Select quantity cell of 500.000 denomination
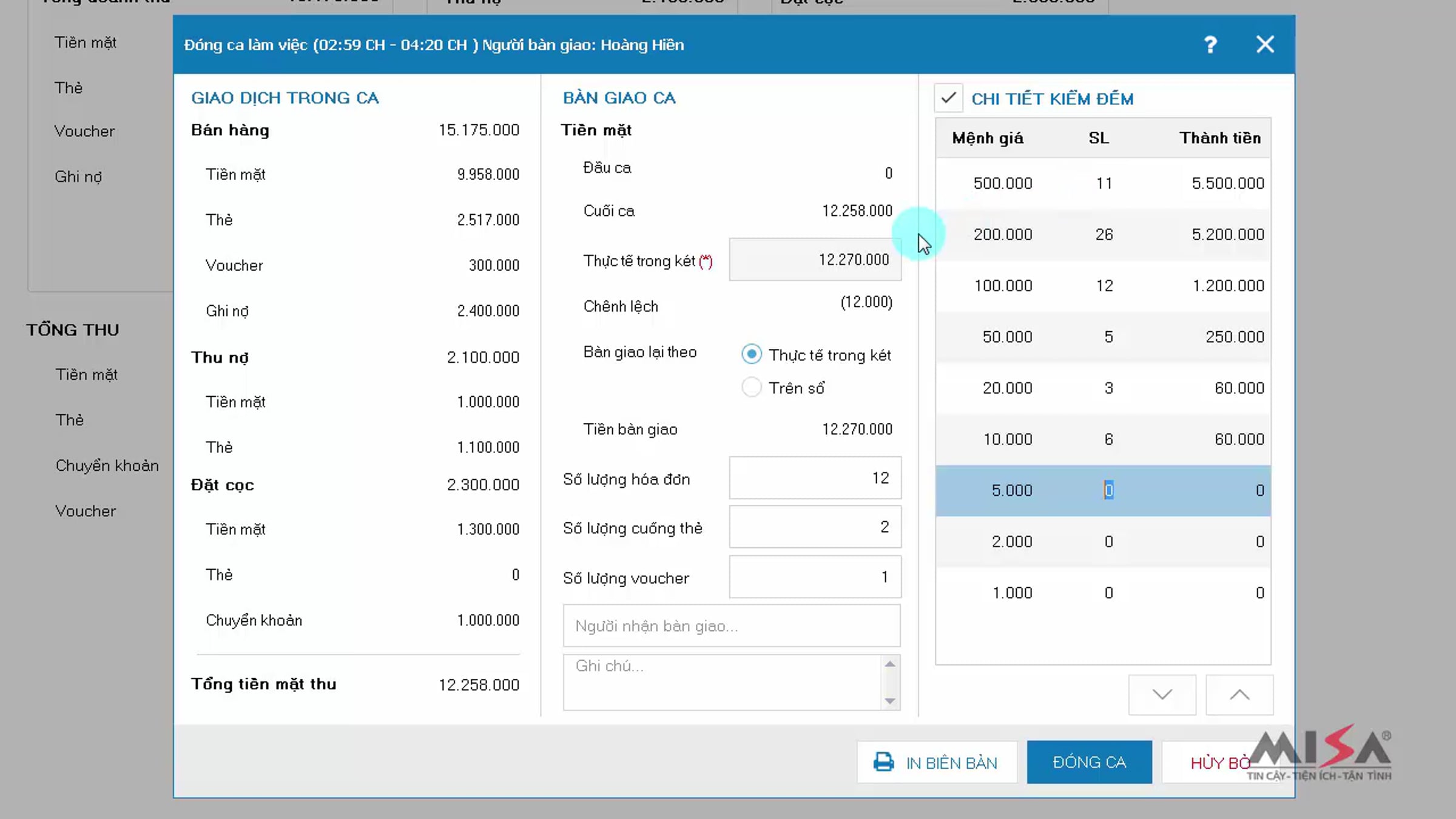 [1104, 183]
